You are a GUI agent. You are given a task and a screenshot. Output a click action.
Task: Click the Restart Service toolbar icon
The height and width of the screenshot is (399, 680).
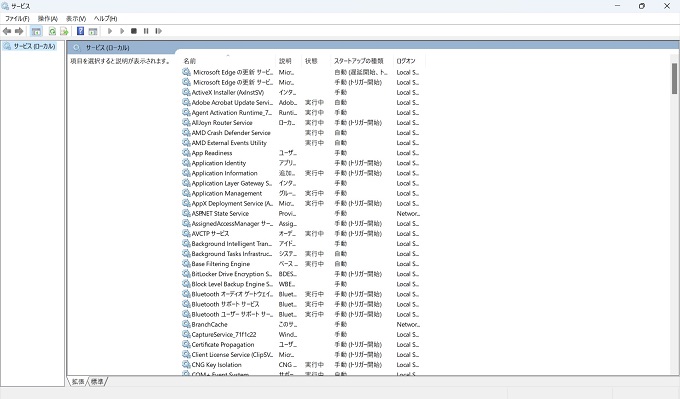[158, 31]
